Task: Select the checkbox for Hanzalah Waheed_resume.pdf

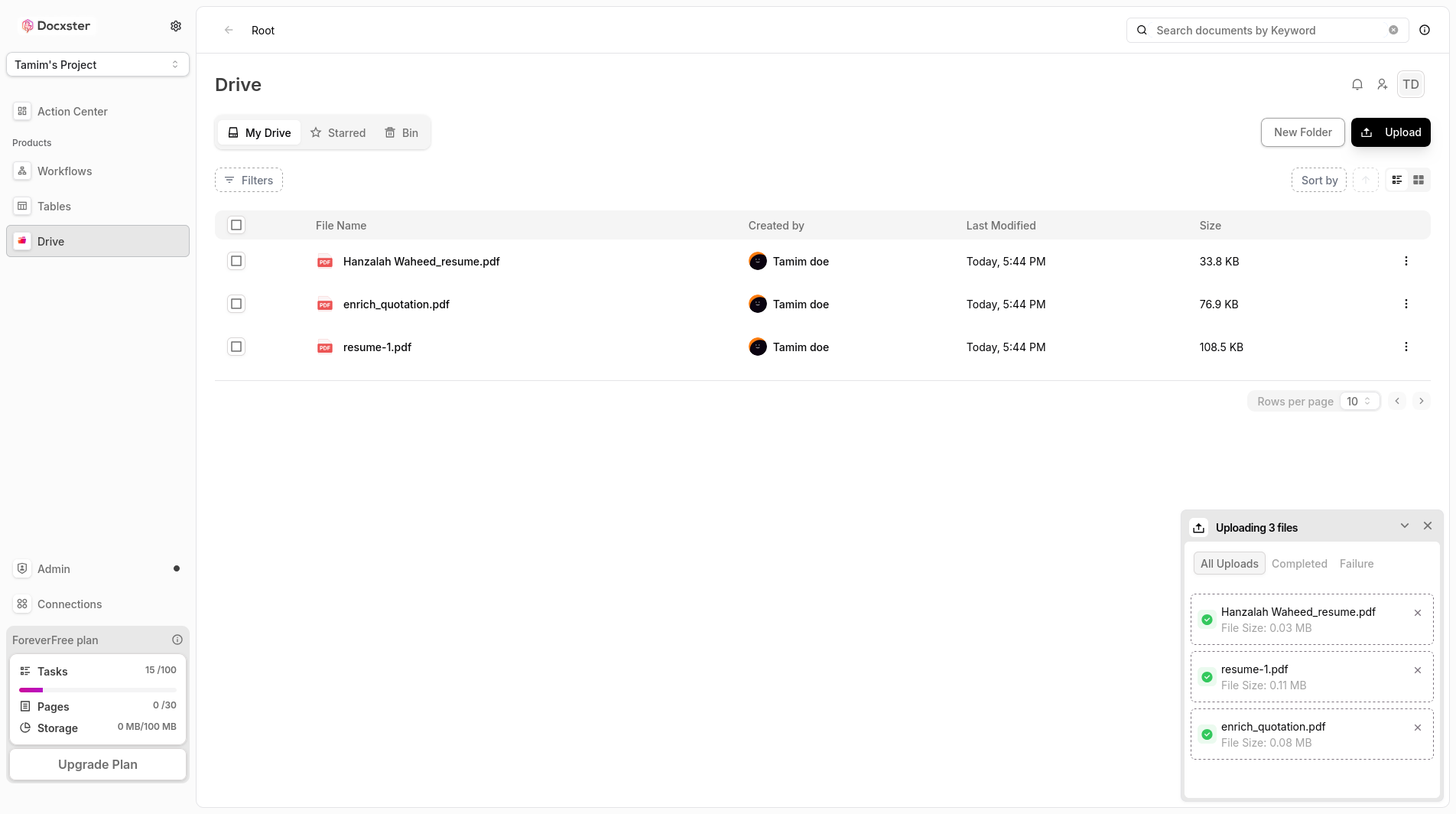Action: (236, 261)
